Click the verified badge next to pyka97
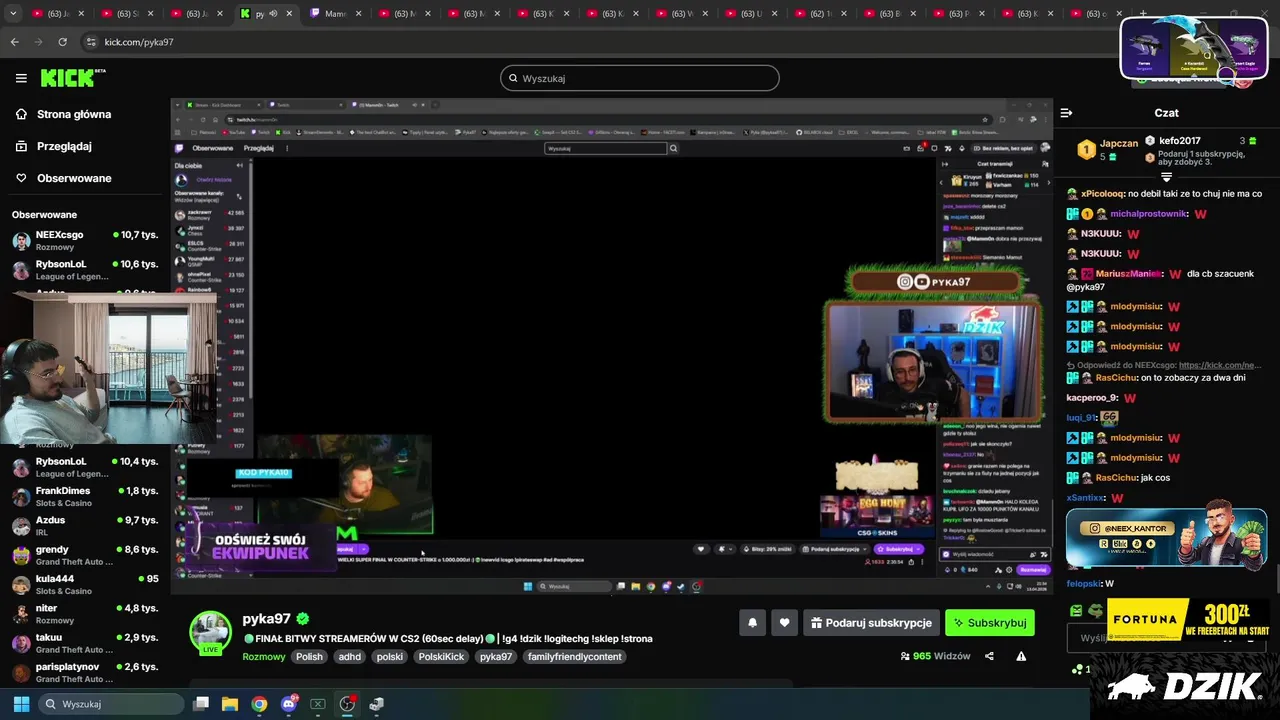1280x720 pixels. pos(303,619)
